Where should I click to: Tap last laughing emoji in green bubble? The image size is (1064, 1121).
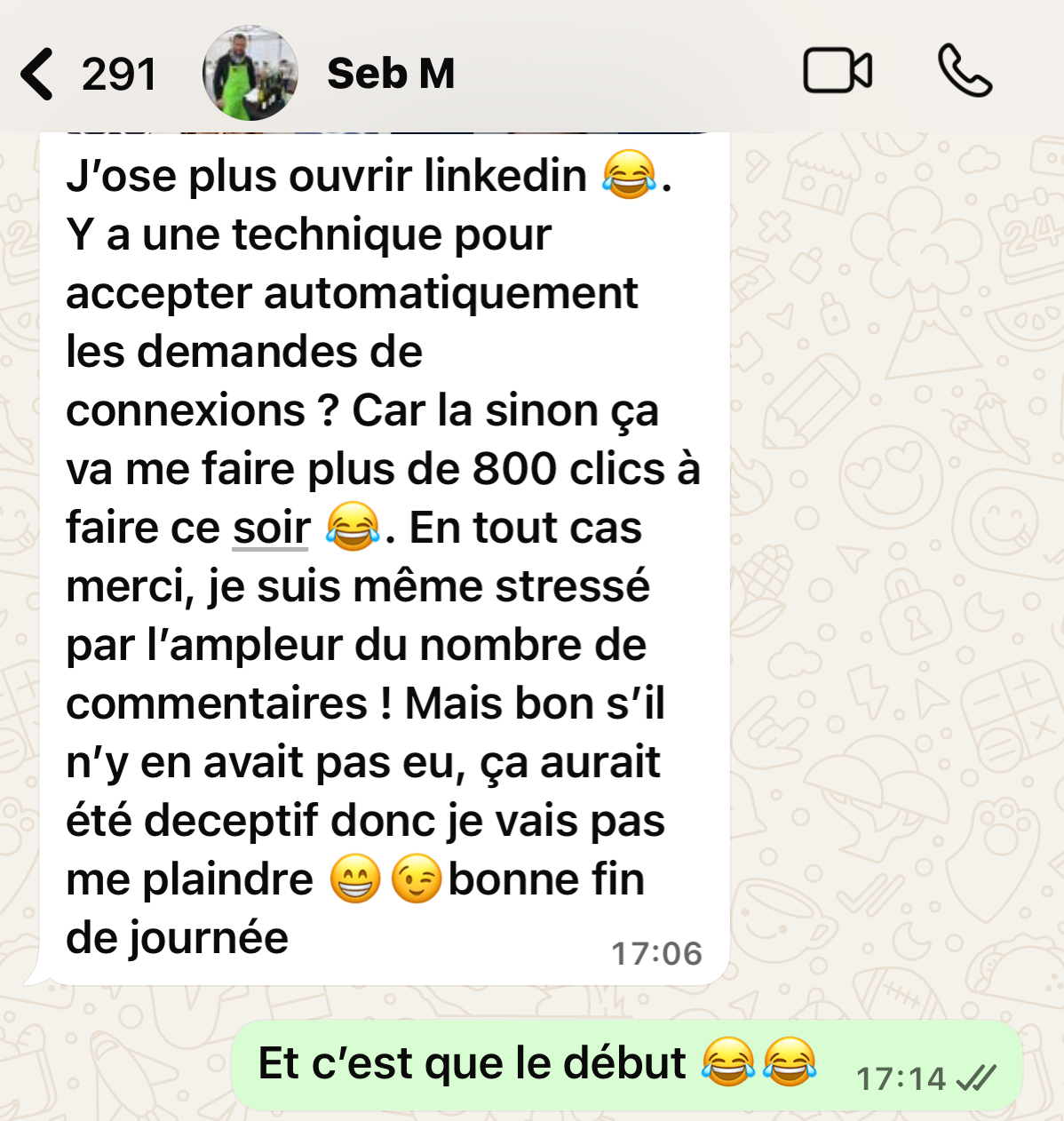[789, 1061]
